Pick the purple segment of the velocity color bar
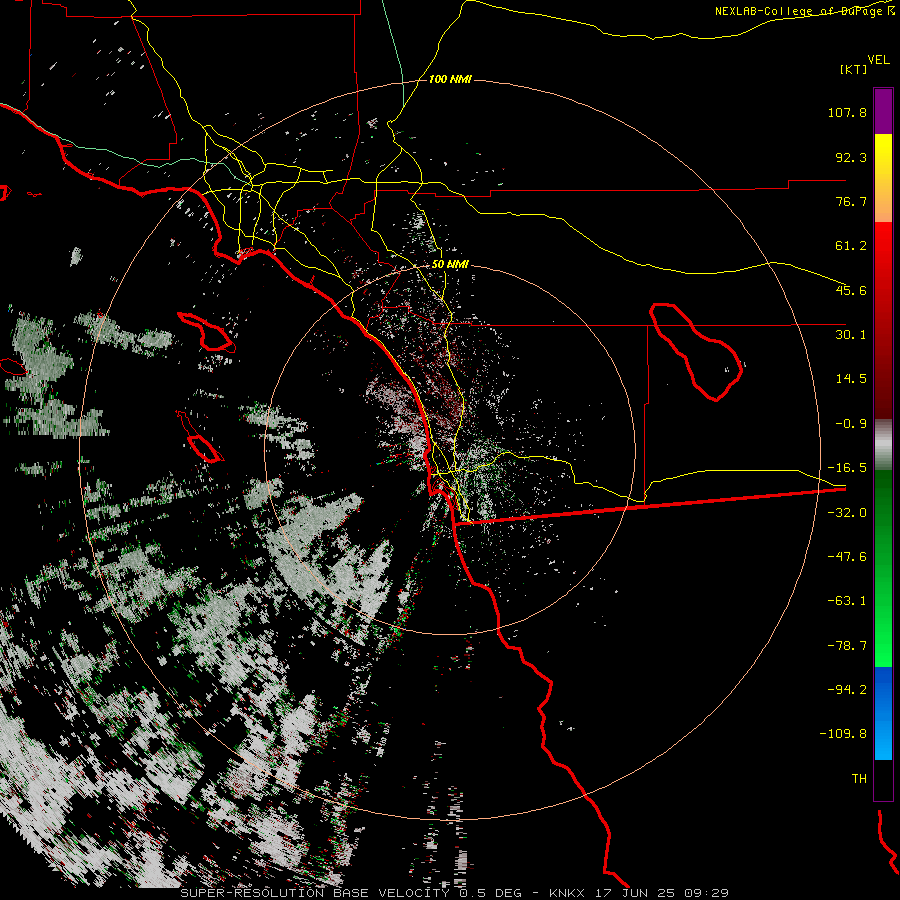Viewport: 900px width, 900px height. click(883, 111)
